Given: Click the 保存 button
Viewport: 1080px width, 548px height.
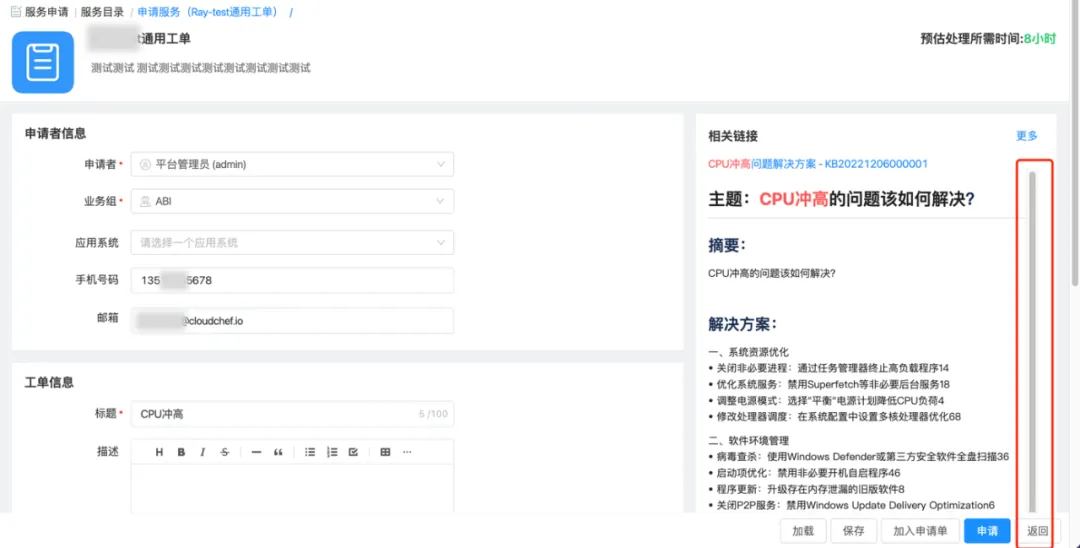Looking at the screenshot, I should click(x=853, y=531).
